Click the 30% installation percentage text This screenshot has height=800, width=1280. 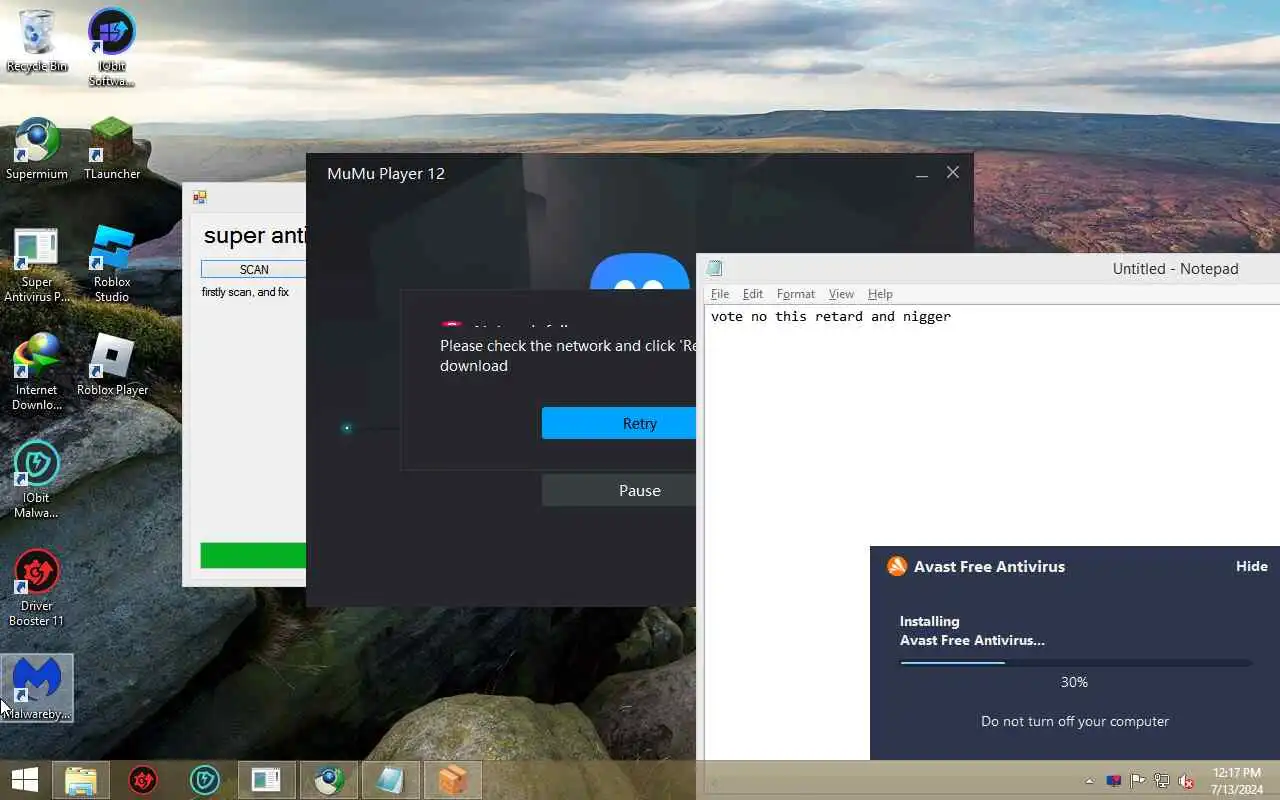1074,682
